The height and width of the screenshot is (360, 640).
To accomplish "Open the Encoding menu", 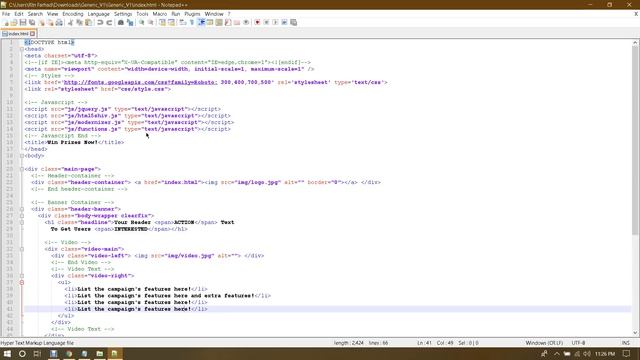I will [73, 14].
